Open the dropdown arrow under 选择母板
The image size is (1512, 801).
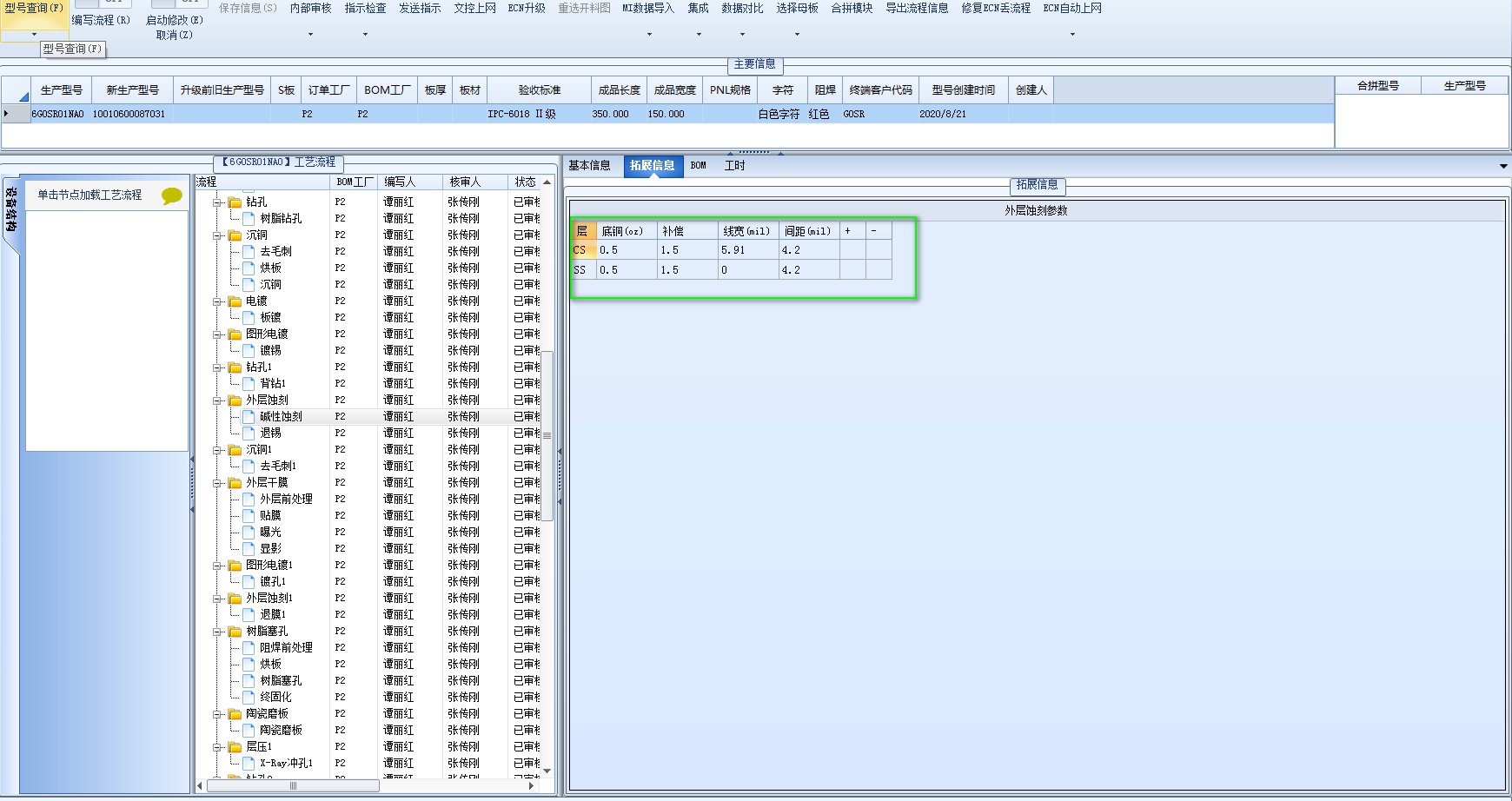(x=797, y=35)
